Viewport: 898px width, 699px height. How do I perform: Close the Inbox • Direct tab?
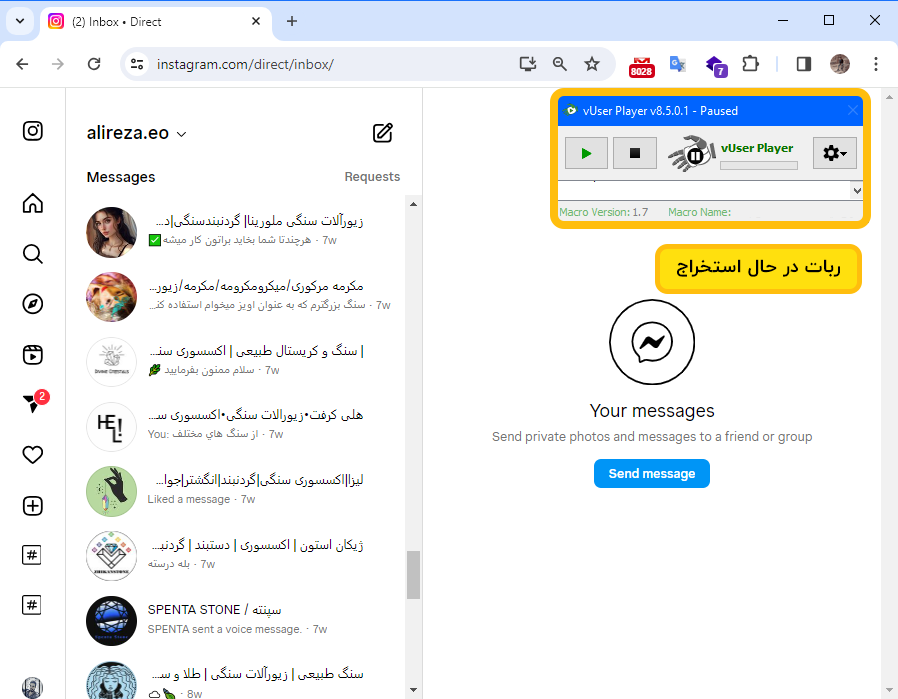[x=256, y=21]
